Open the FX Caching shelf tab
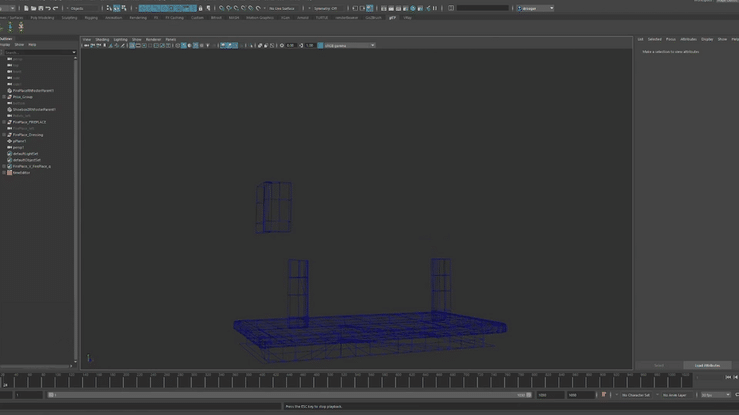Image resolution: width=739 pixels, height=415 pixels. point(174,17)
